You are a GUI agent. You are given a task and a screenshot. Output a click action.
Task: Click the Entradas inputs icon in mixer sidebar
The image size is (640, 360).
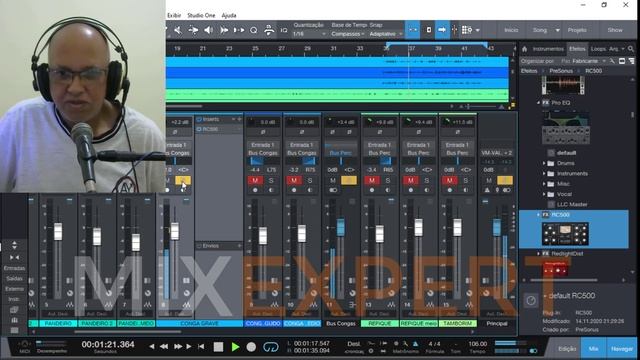tap(14, 269)
